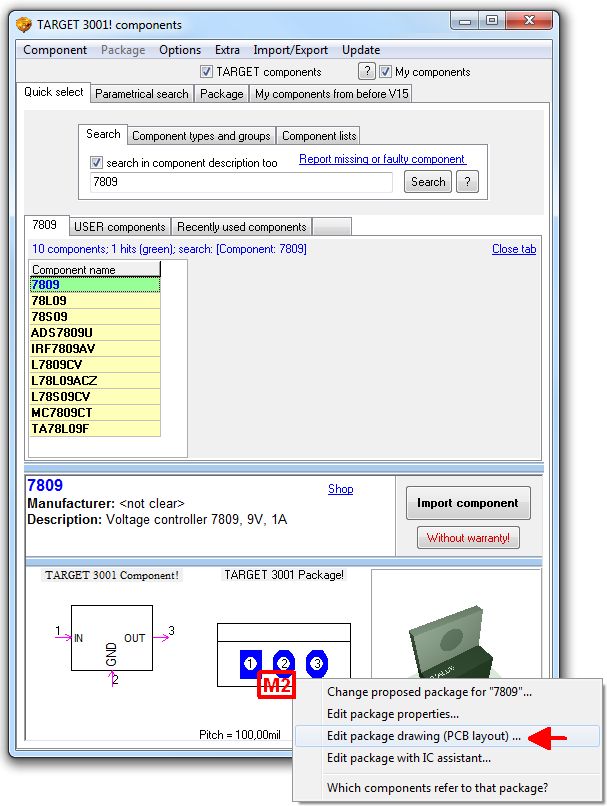607x806 pixels.
Task: Disable search in component description too
Action: (x=97, y=162)
